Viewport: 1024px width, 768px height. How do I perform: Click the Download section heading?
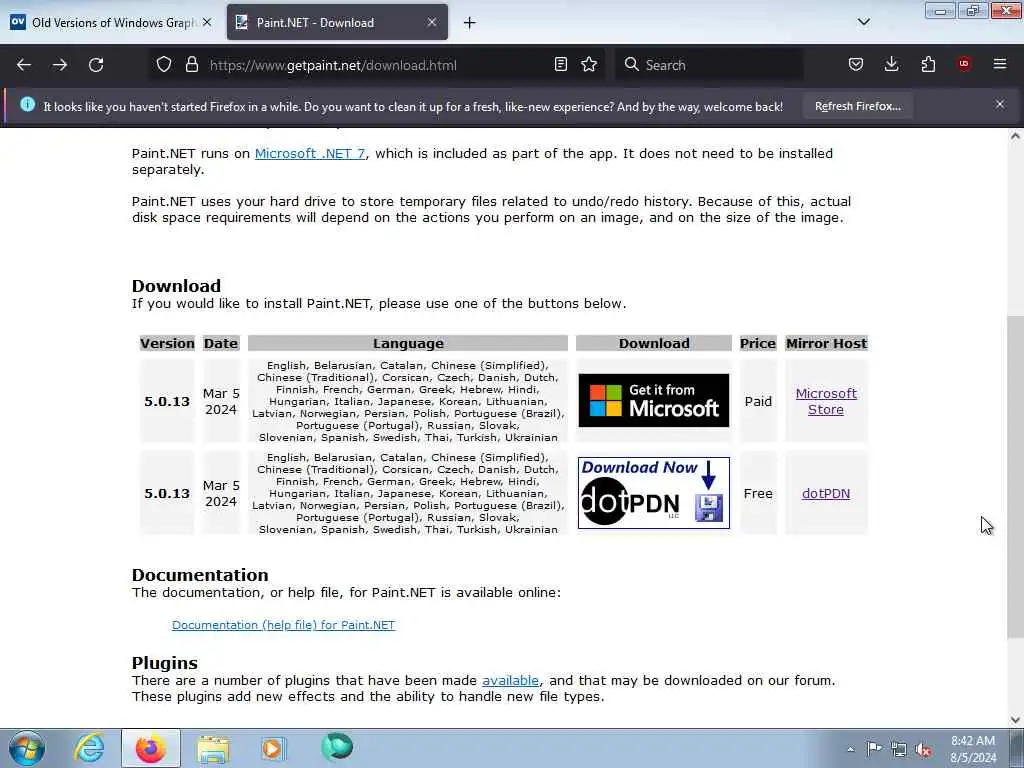[176, 286]
